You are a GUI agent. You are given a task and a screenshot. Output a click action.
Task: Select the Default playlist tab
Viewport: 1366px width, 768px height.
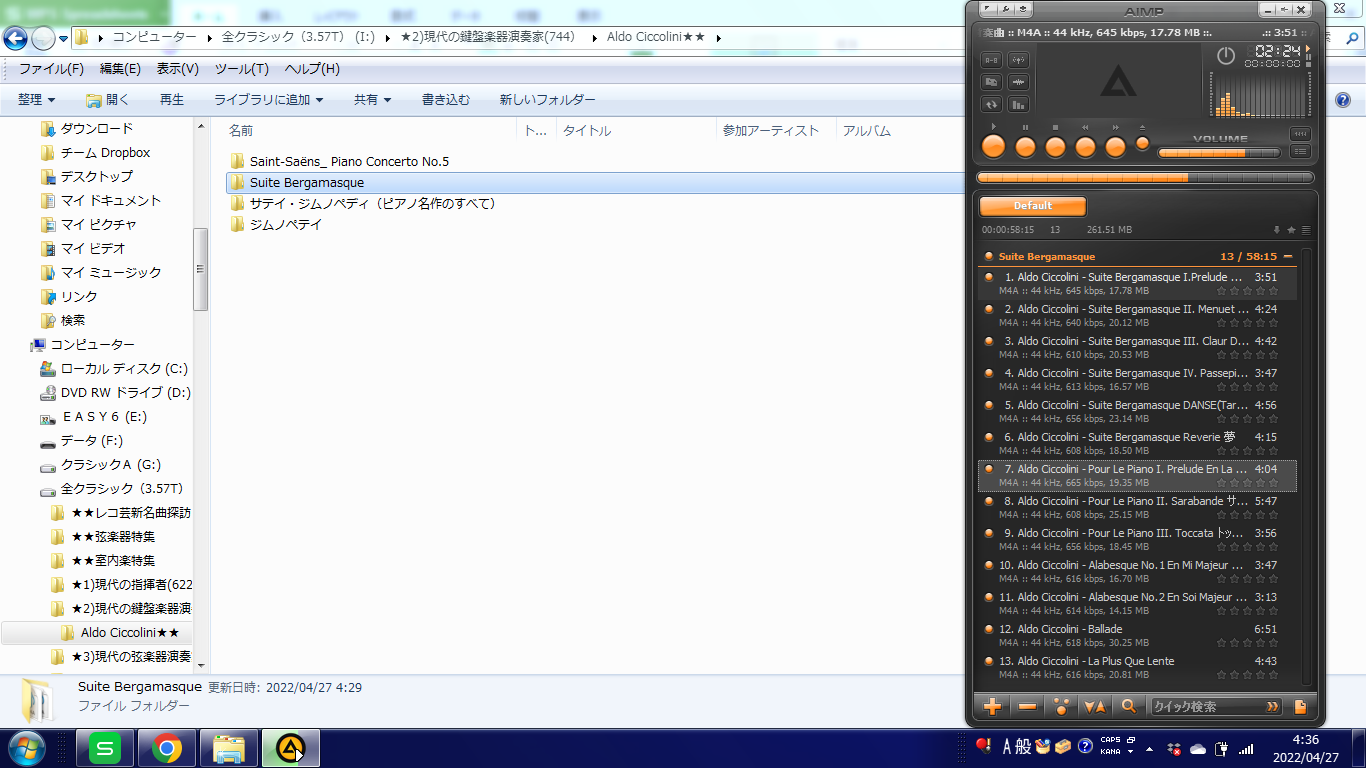[x=1033, y=206]
